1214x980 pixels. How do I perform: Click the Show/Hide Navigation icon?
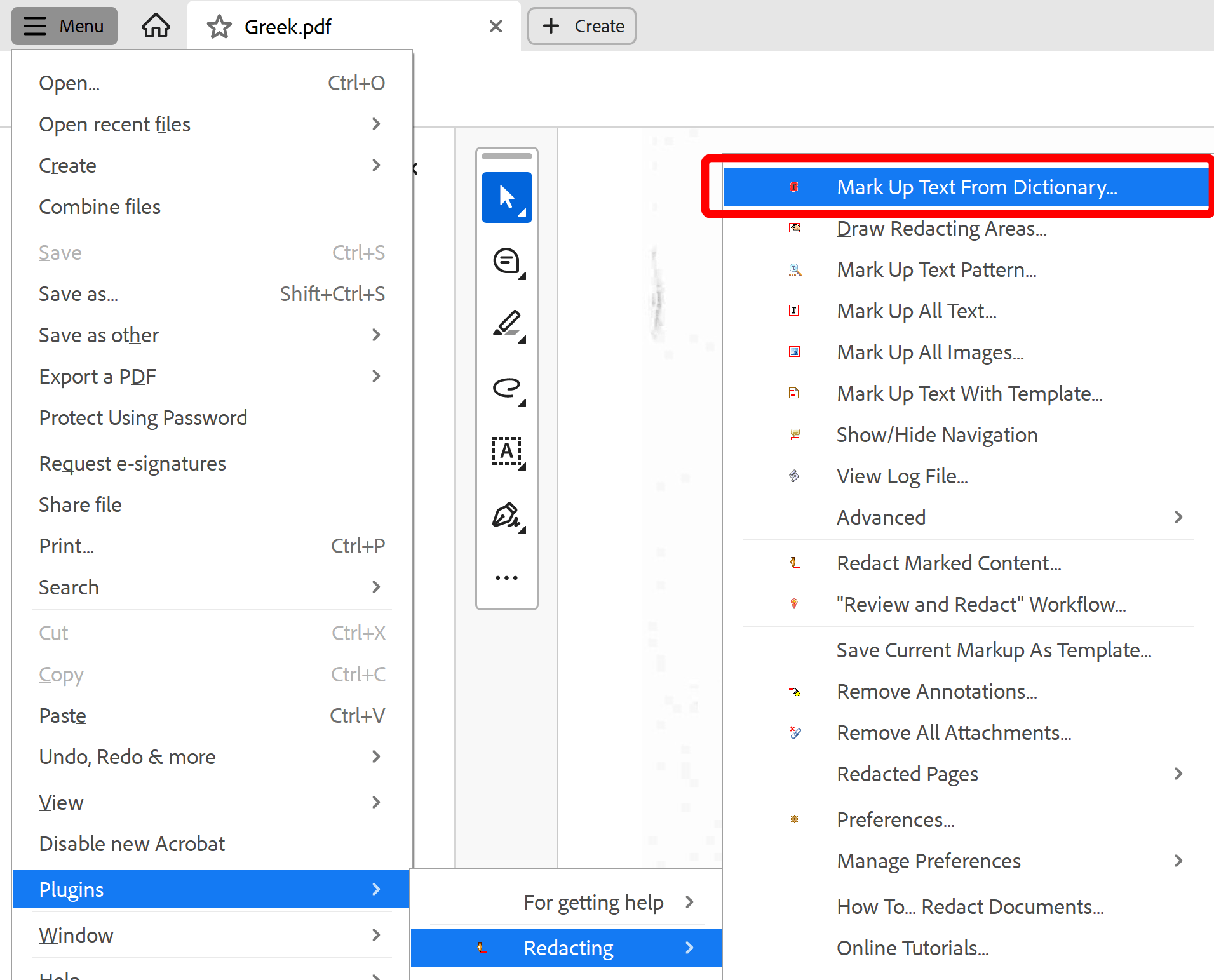pos(794,434)
